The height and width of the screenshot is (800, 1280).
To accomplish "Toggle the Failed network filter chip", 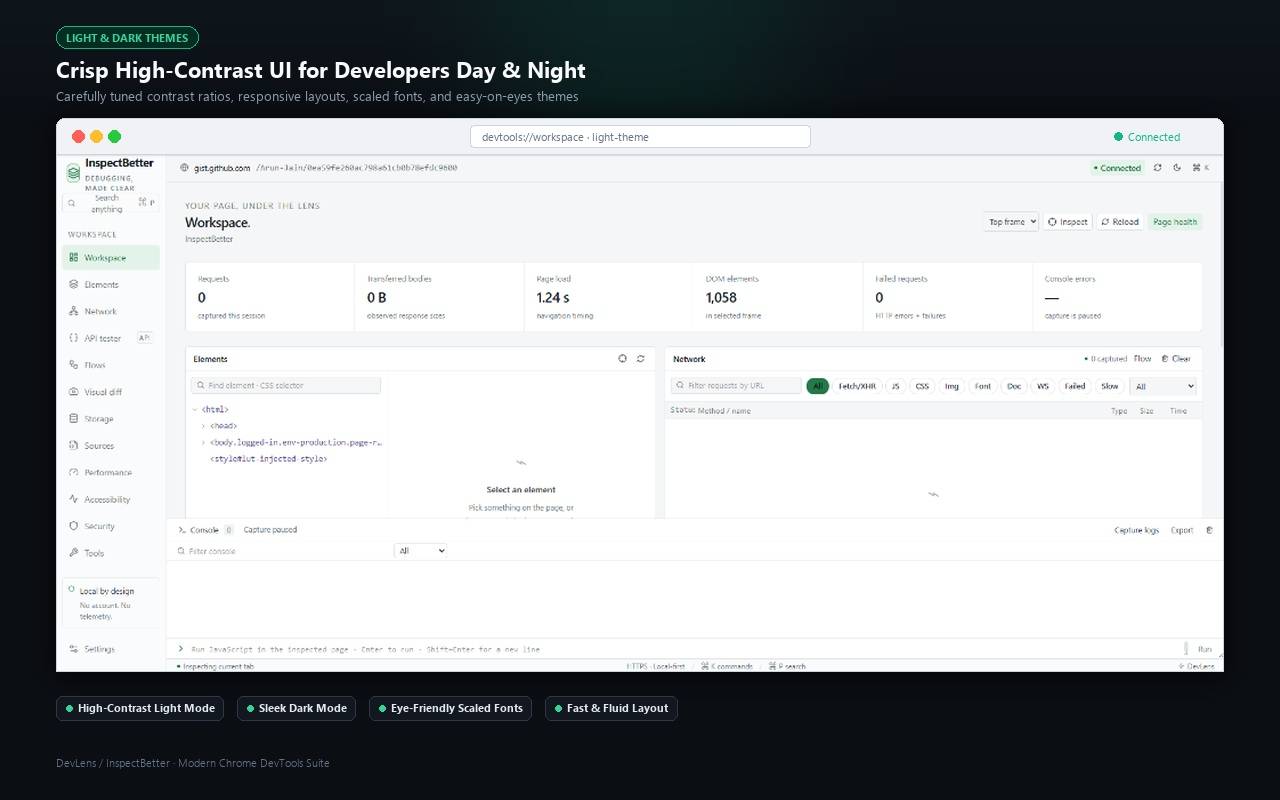I will coord(1075,386).
